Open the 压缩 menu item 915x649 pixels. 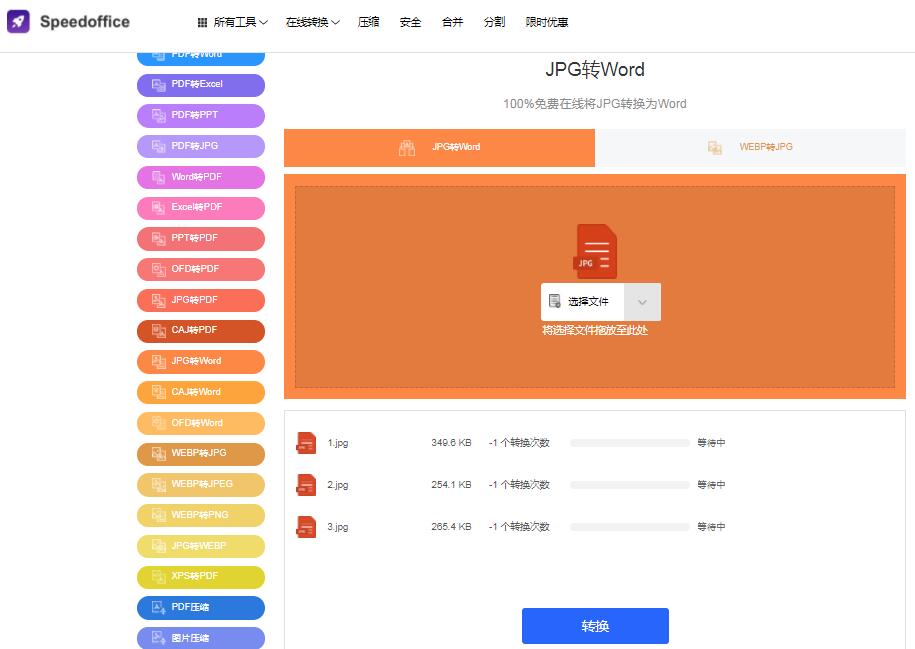coord(369,22)
